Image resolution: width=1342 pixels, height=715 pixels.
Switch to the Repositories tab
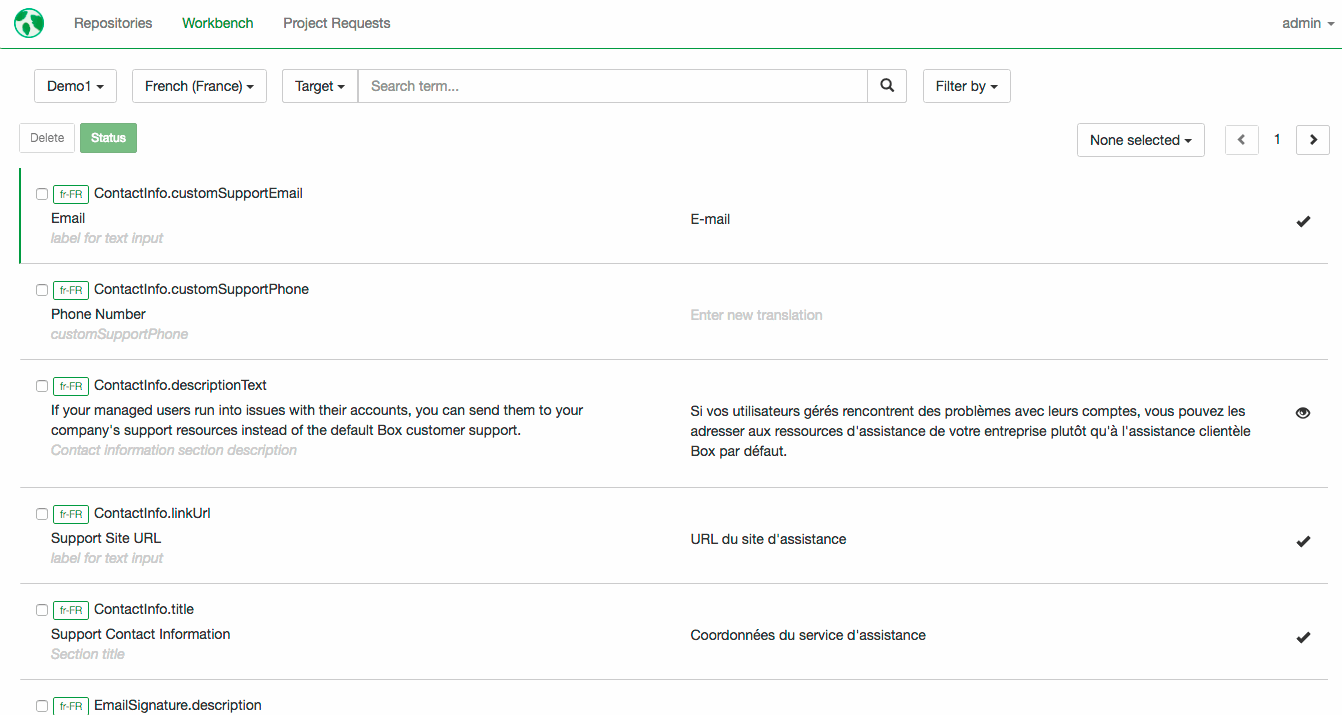point(113,23)
